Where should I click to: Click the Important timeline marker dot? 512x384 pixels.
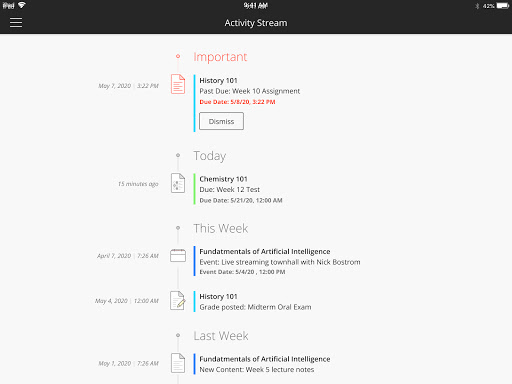tap(178, 56)
